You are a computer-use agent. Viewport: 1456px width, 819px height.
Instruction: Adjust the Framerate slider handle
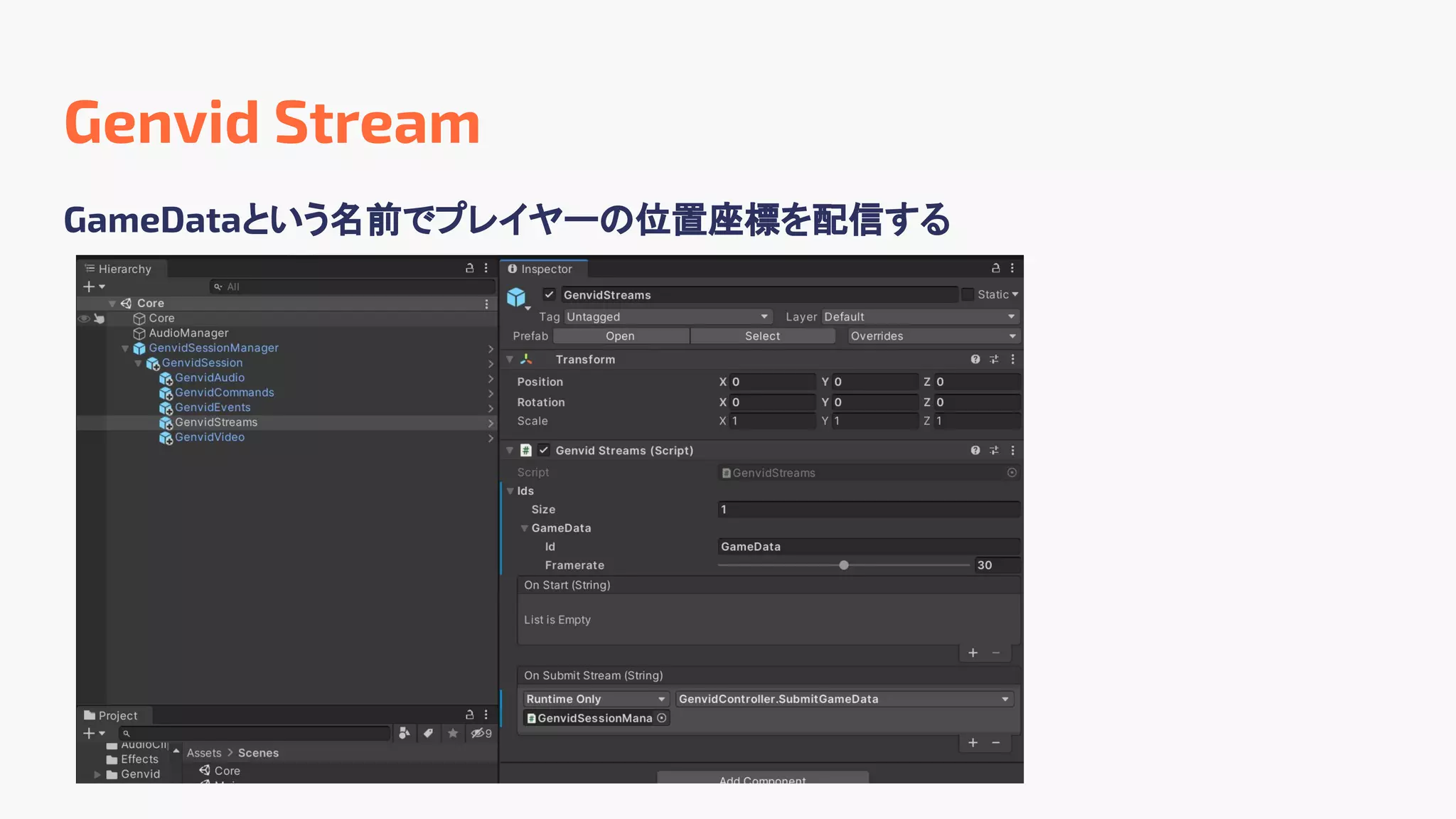pyautogui.click(x=844, y=565)
